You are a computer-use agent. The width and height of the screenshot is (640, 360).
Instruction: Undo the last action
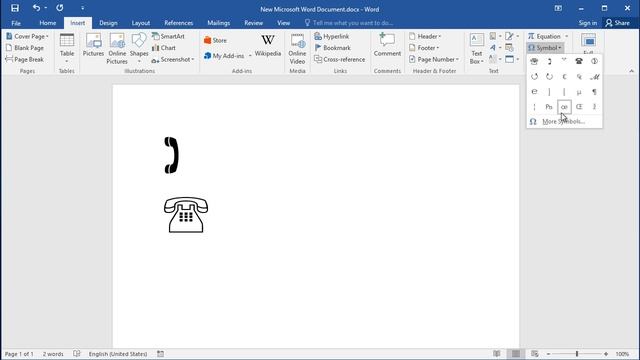pos(36,8)
